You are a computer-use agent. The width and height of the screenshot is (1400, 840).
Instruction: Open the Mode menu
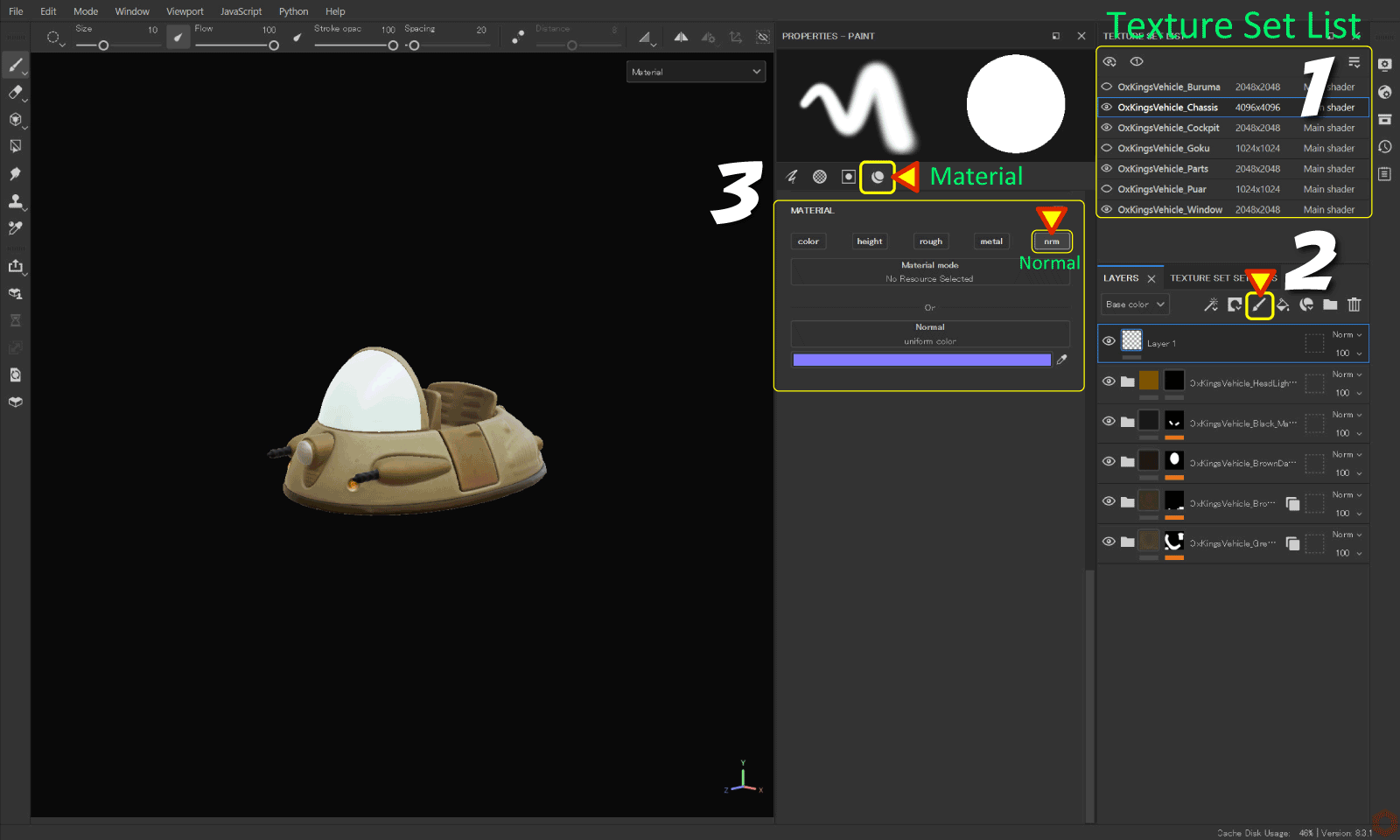tap(86, 11)
